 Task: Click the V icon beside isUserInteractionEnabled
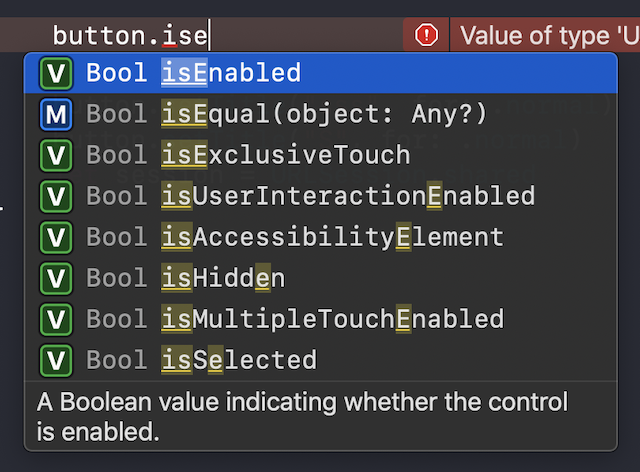pos(54,196)
